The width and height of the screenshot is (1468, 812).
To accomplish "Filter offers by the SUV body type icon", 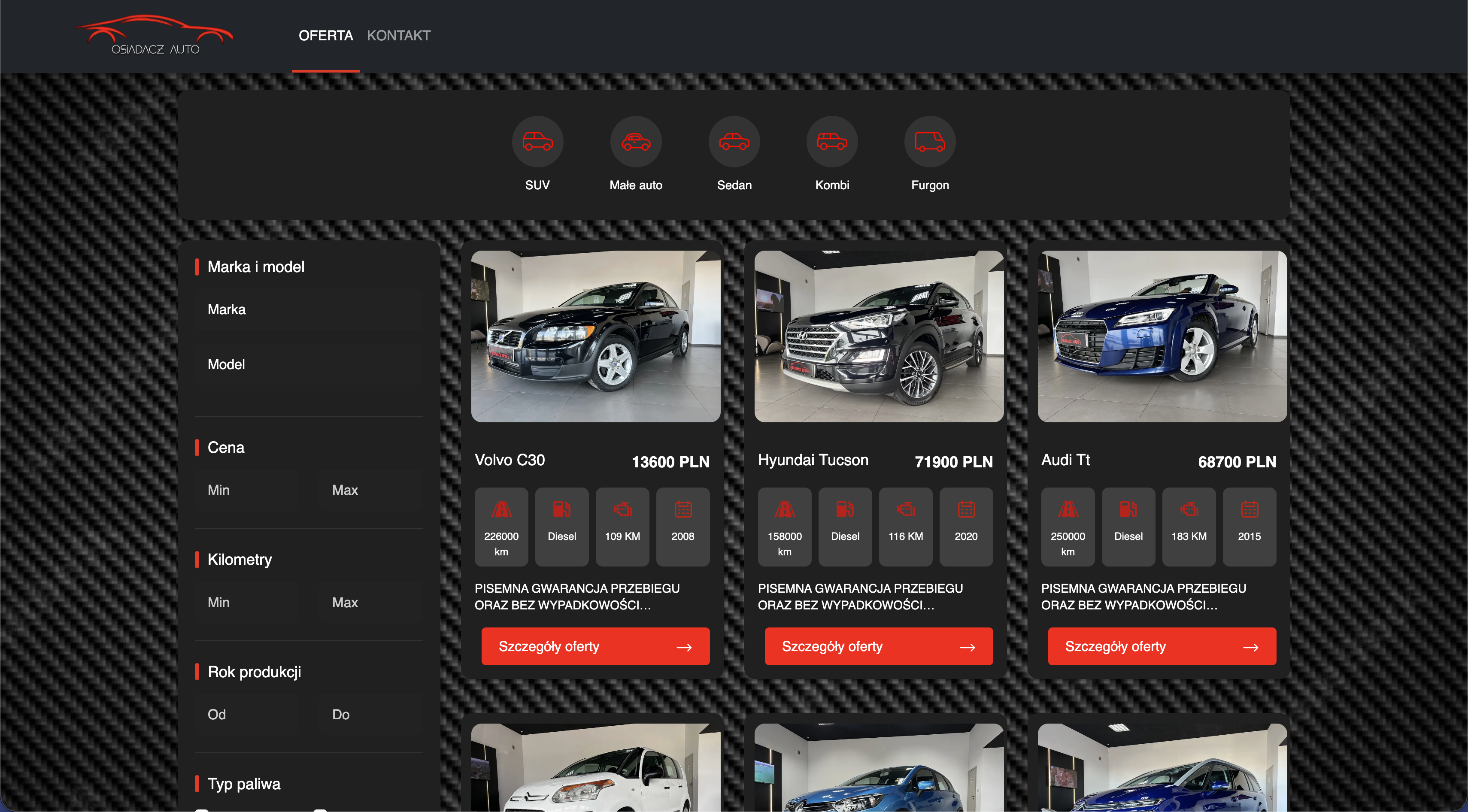I will (x=537, y=141).
